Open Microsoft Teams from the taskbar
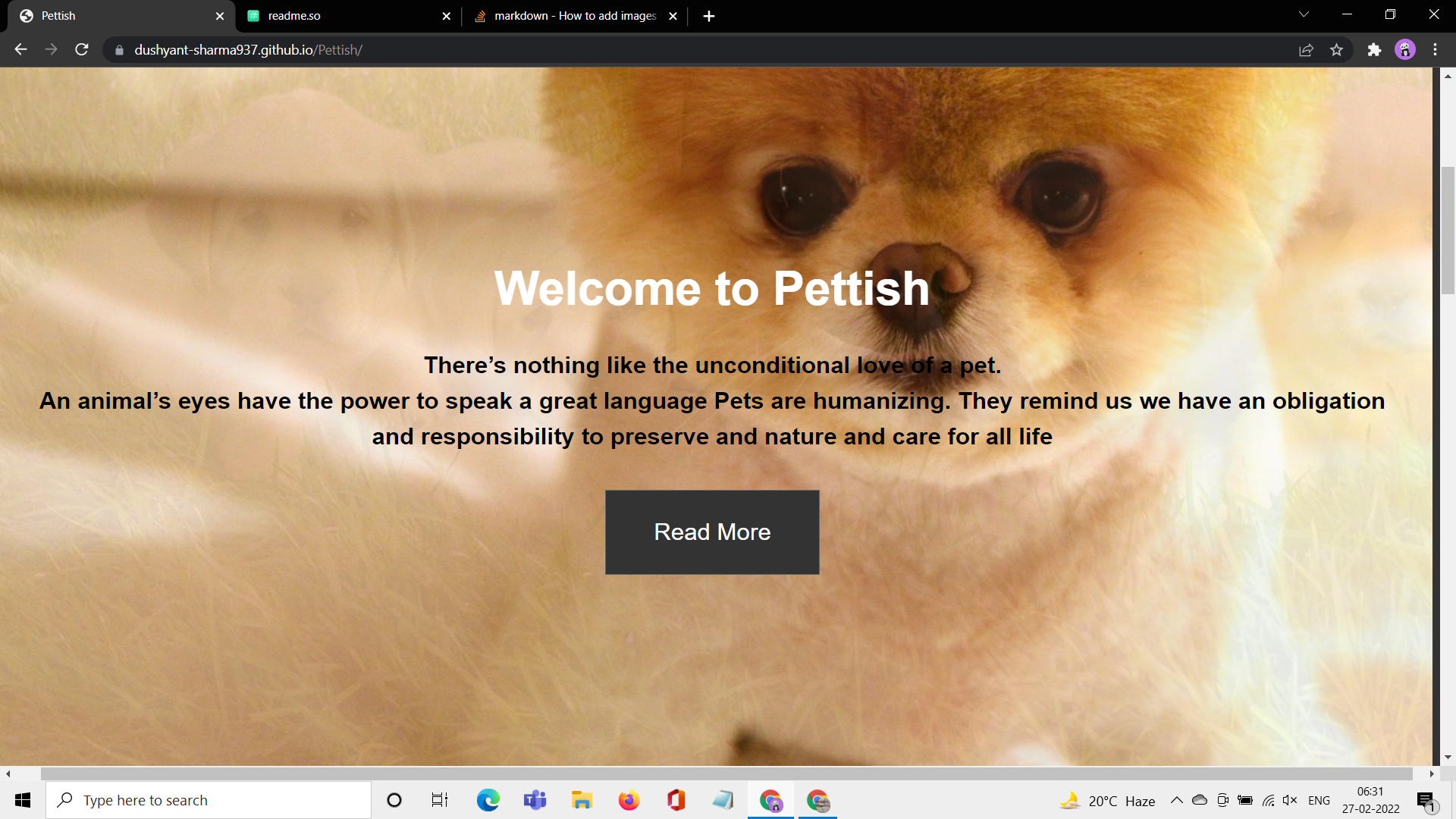This screenshot has width=1456, height=819. pos(535,800)
